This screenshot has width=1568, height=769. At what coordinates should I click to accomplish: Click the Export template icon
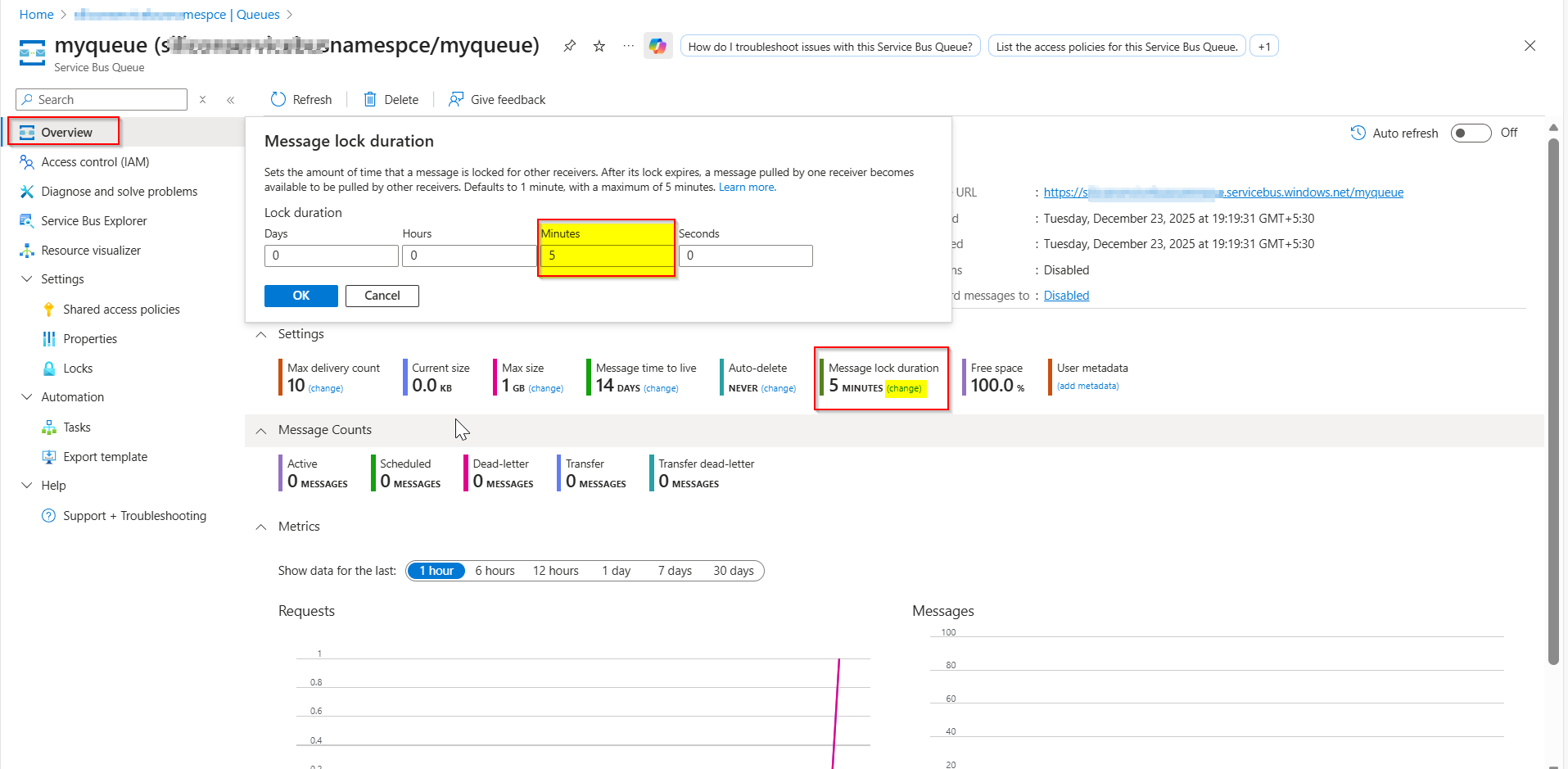(x=49, y=457)
